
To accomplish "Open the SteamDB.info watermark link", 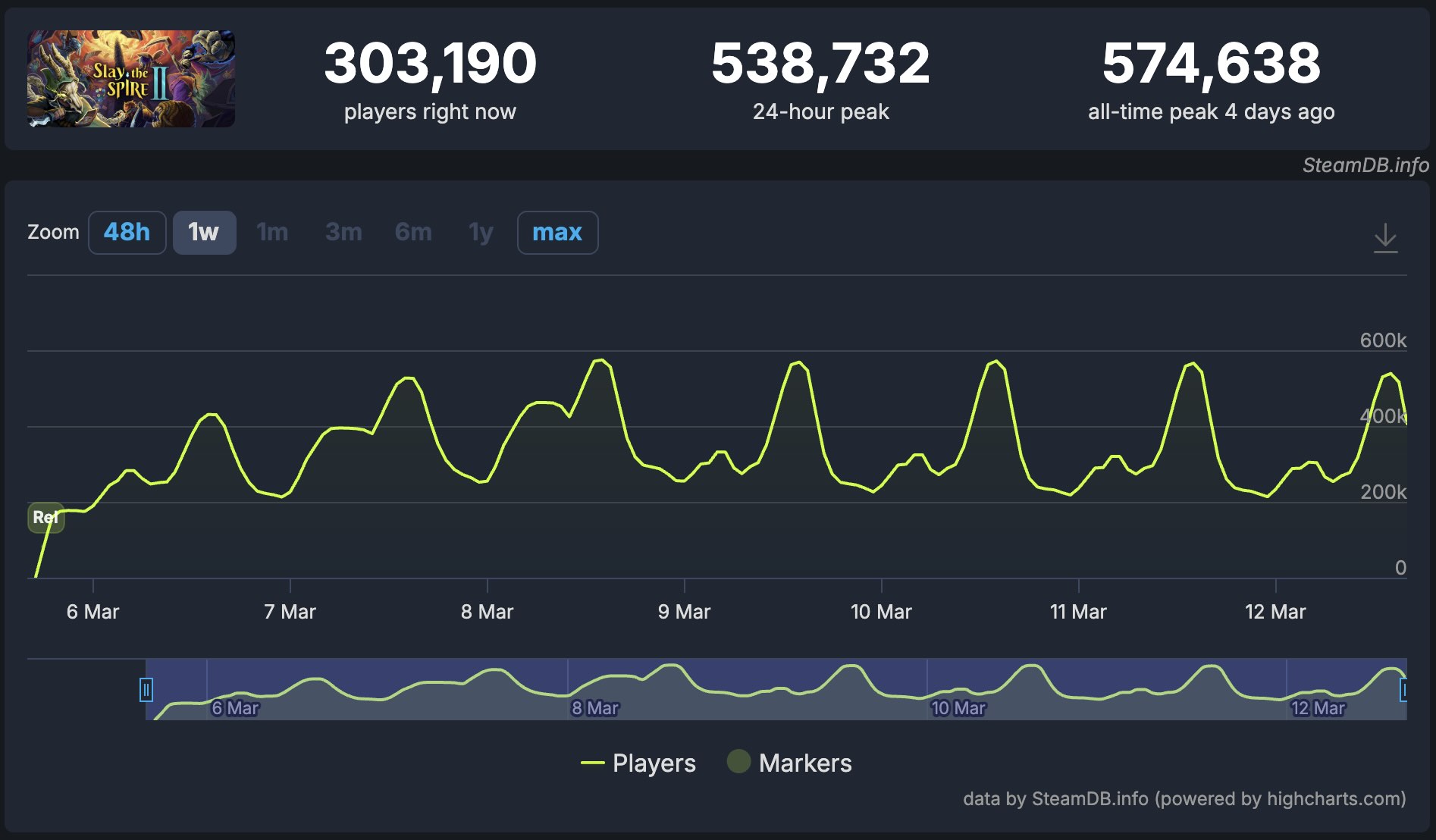I will pos(1365,165).
